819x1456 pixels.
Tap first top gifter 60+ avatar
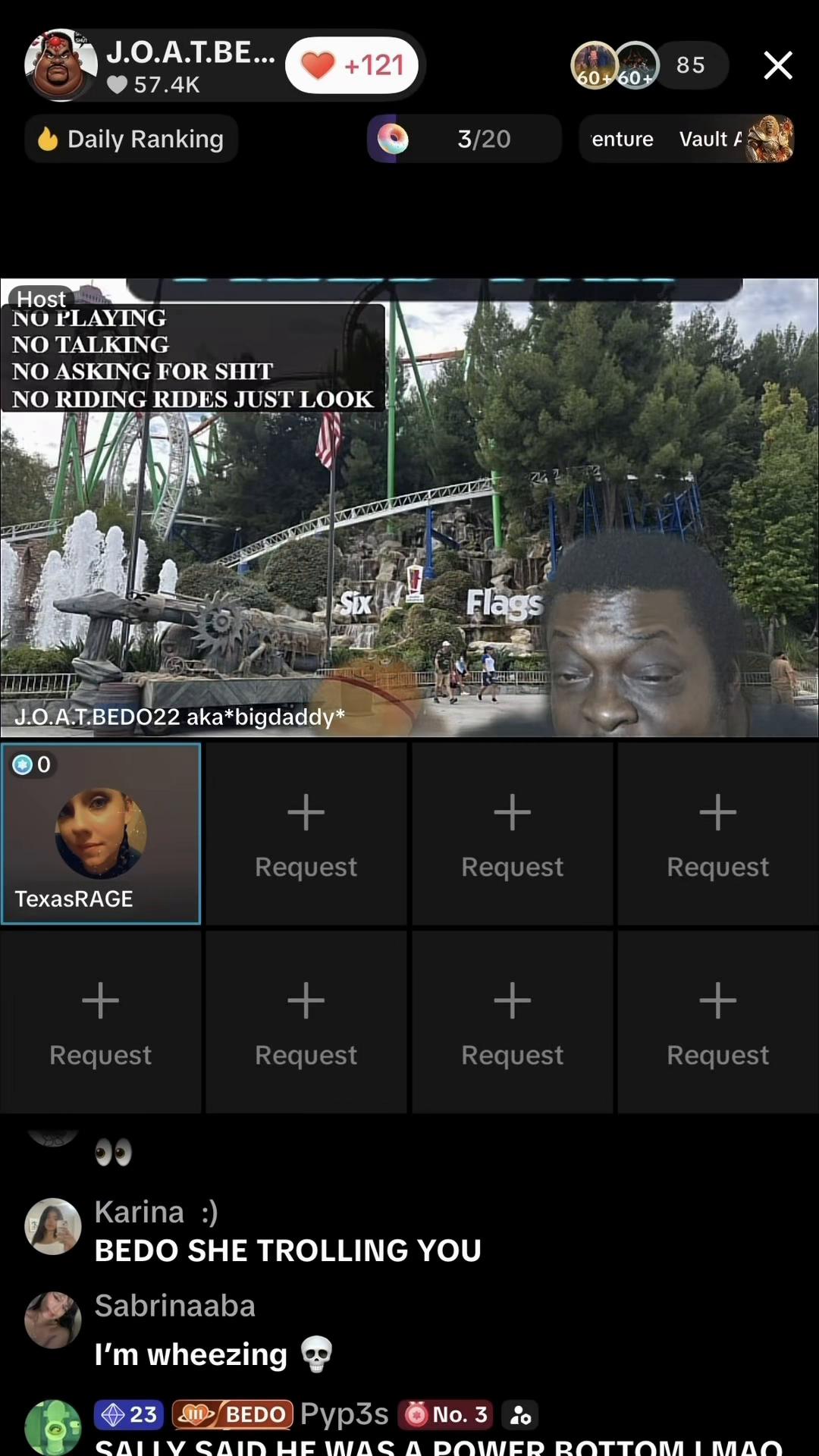click(595, 65)
